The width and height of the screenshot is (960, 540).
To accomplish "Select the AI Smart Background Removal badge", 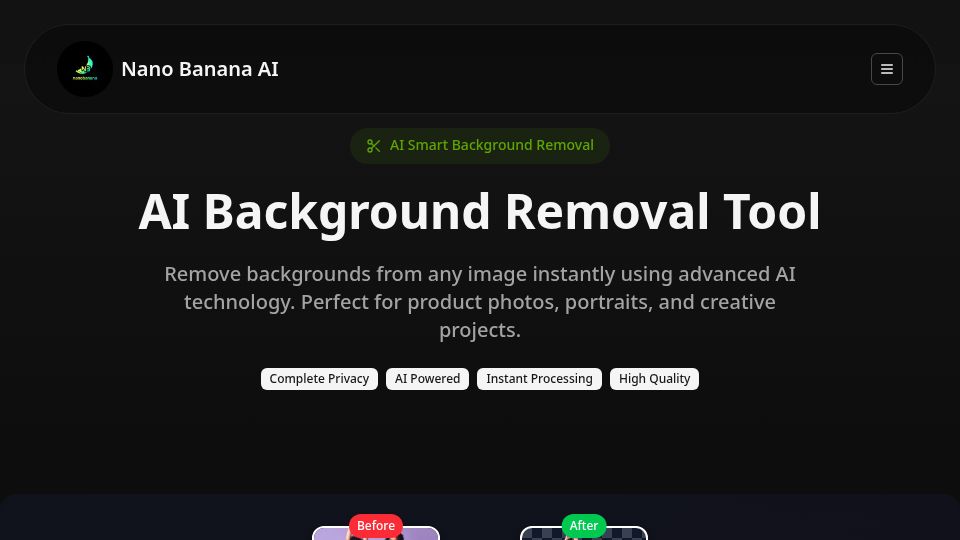I will [x=479, y=146].
